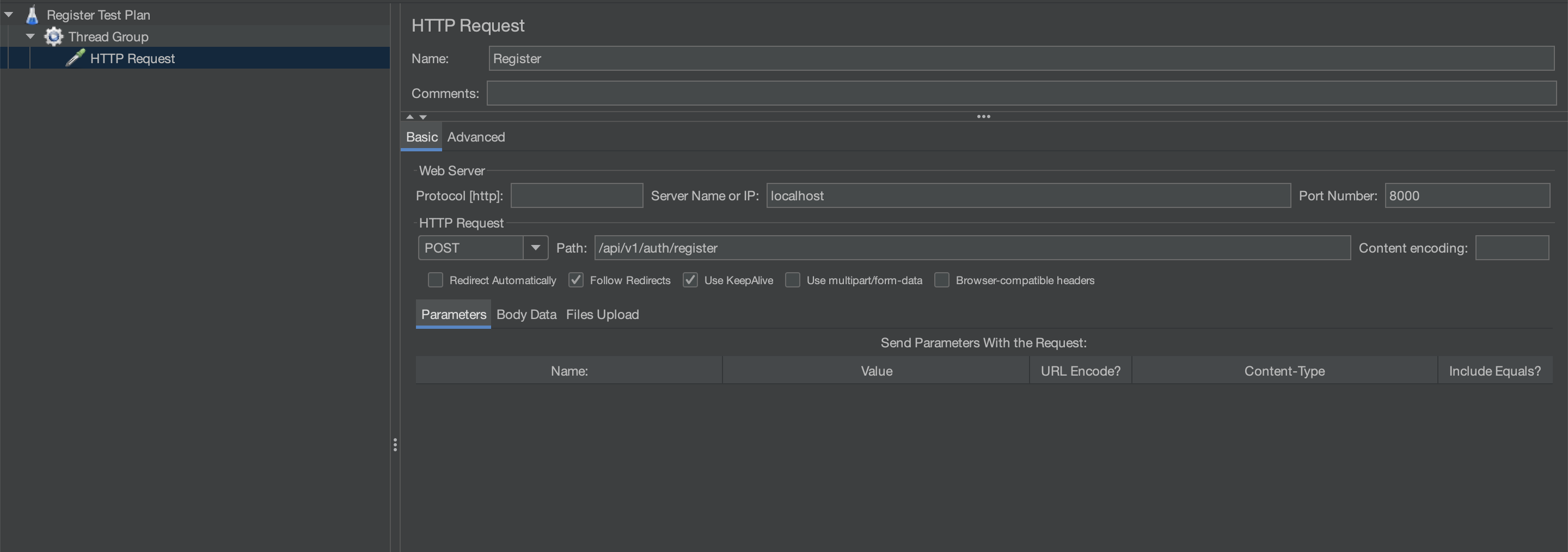The height and width of the screenshot is (552, 1568).
Task: Enable the Redirect Automatically checkbox
Action: [435, 280]
